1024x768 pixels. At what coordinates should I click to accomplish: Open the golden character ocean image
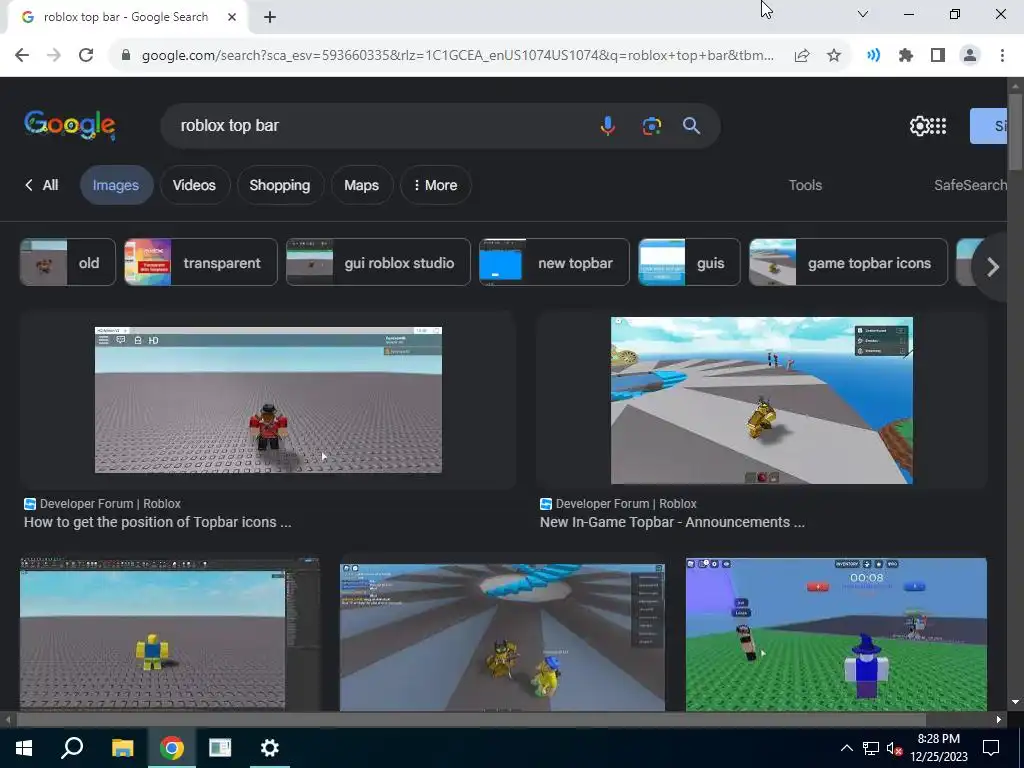761,400
